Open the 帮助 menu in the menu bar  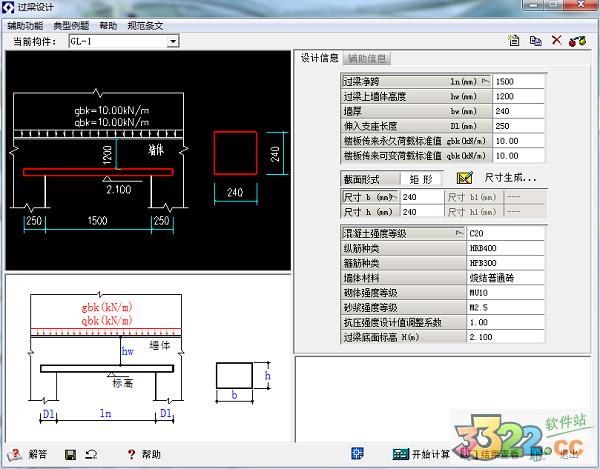(108, 26)
